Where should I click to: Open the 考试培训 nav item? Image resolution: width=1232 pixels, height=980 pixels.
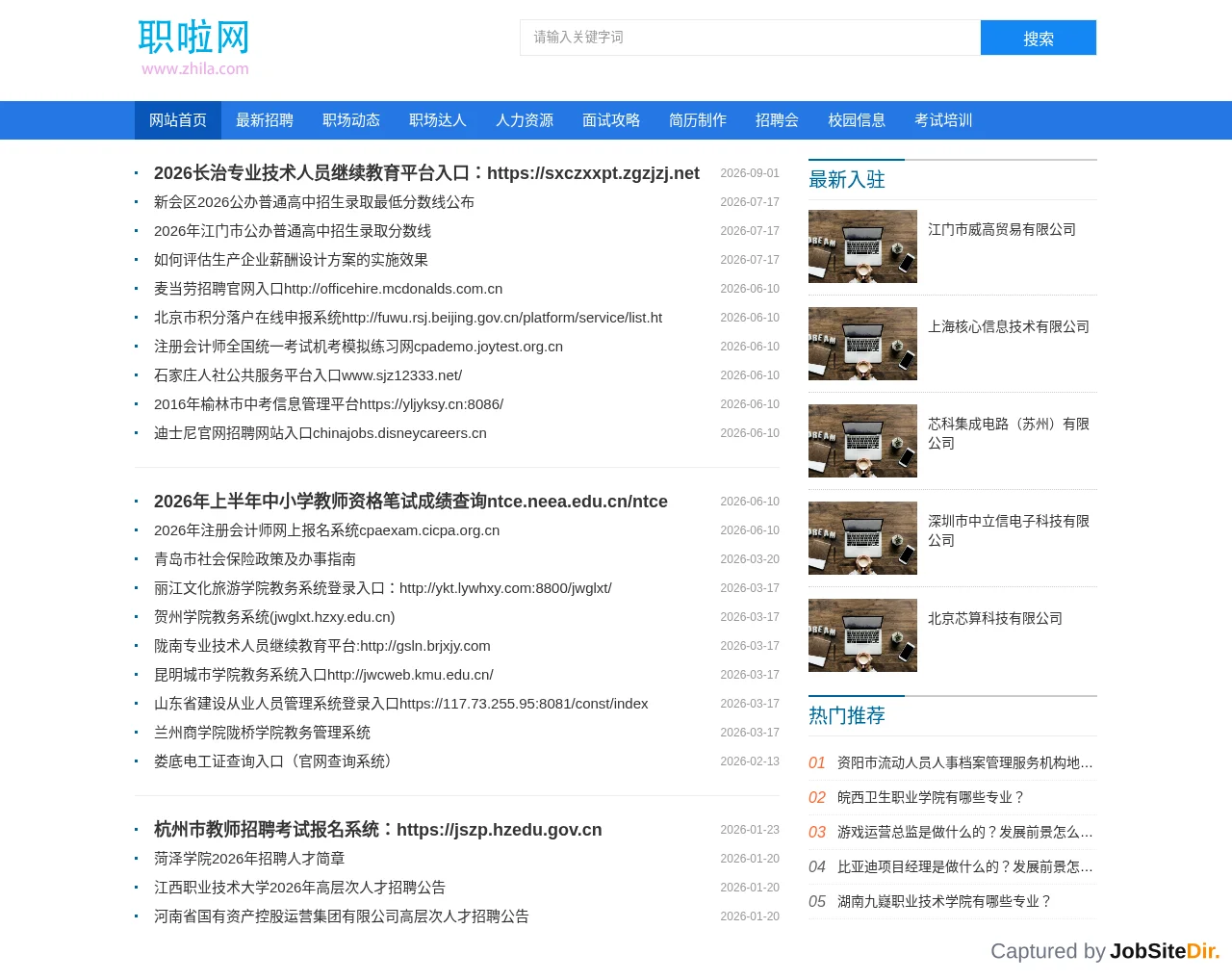(x=943, y=120)
